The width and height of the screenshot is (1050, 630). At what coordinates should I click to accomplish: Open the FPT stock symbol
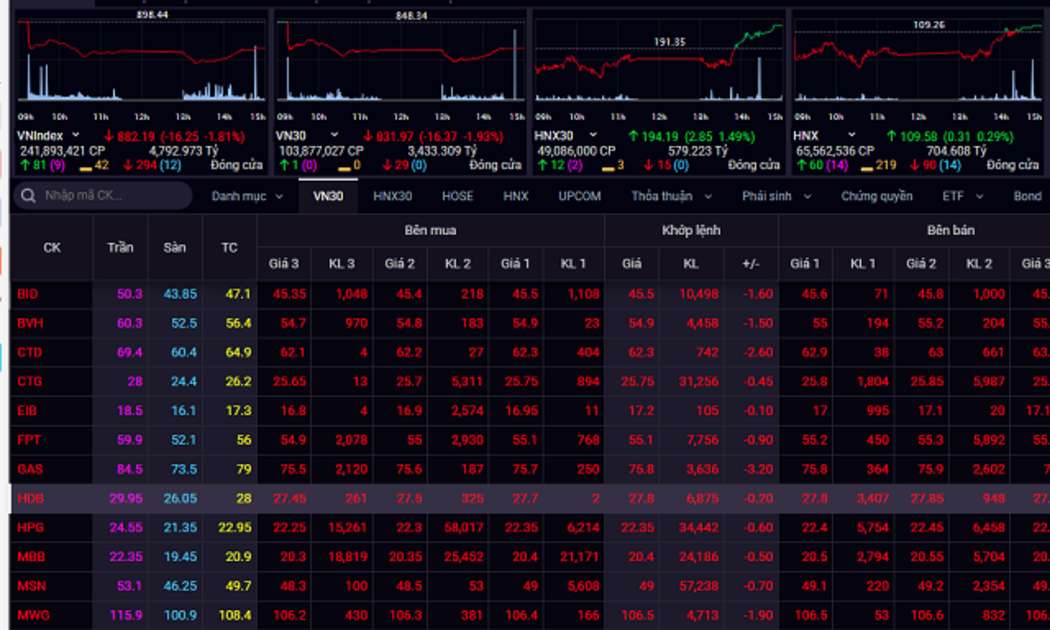click(x=28, y=439)
